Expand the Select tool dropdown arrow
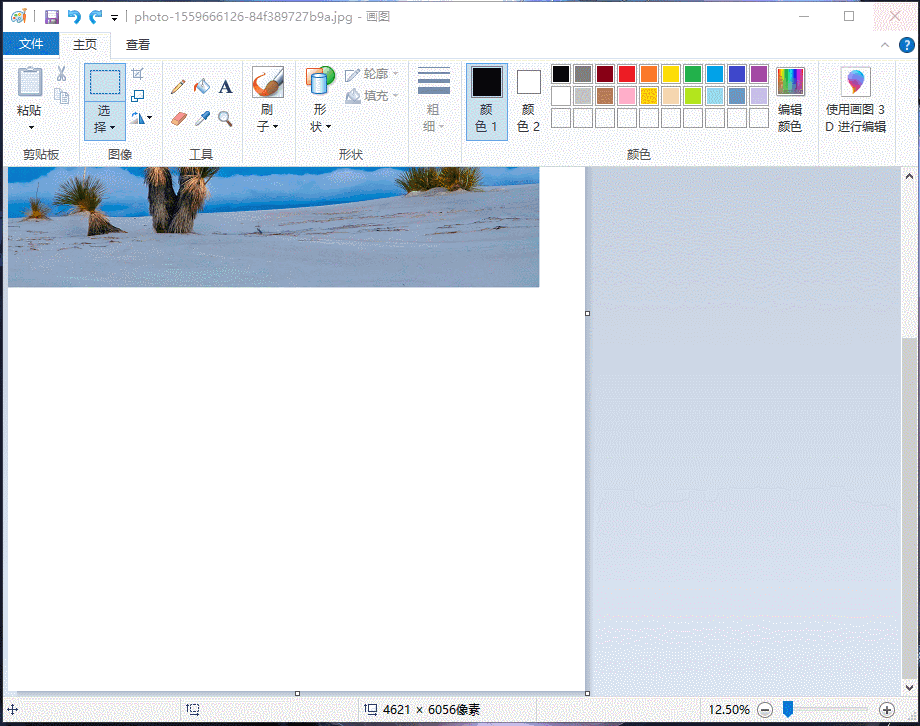Screen dimensions: 920x726 104,127
